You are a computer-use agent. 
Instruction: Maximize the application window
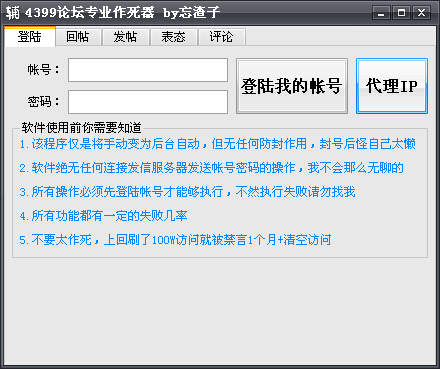click(x=401, y=13)
